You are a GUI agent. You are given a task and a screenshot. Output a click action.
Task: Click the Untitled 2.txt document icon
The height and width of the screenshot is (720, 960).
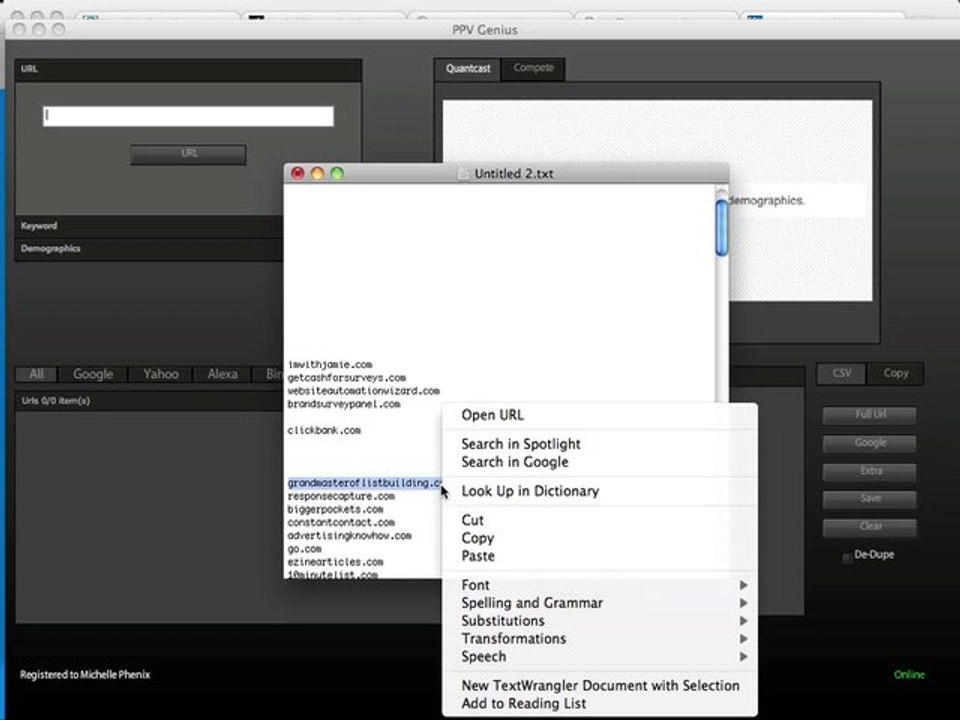point(464,174)
